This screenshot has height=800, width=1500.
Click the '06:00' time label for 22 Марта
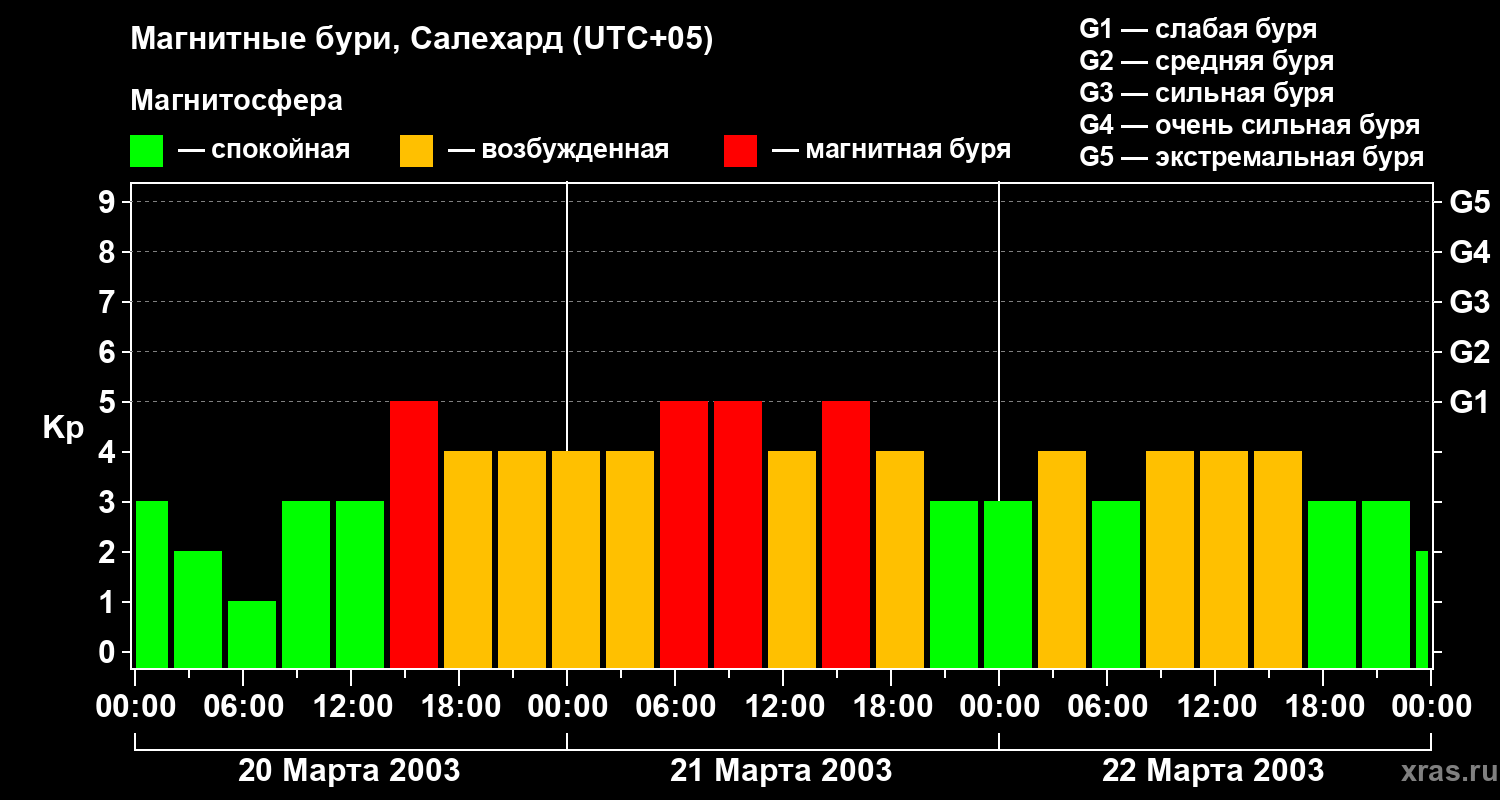click(x=1110, y=707)
